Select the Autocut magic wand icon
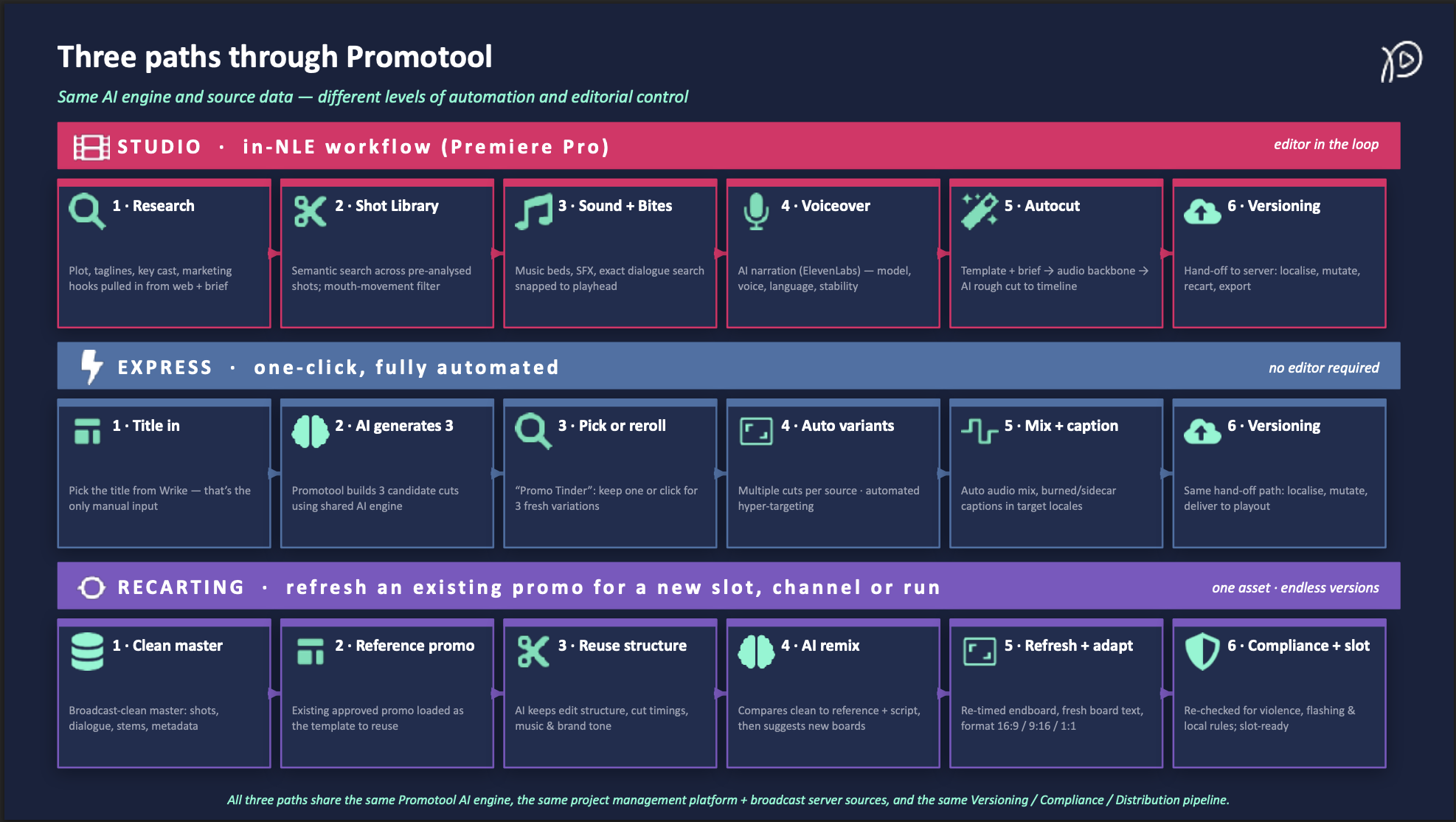 (980, 211)
